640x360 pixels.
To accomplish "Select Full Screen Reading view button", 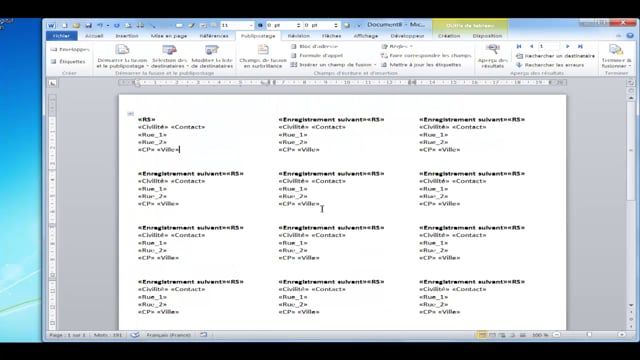I will tap(493, 335).
